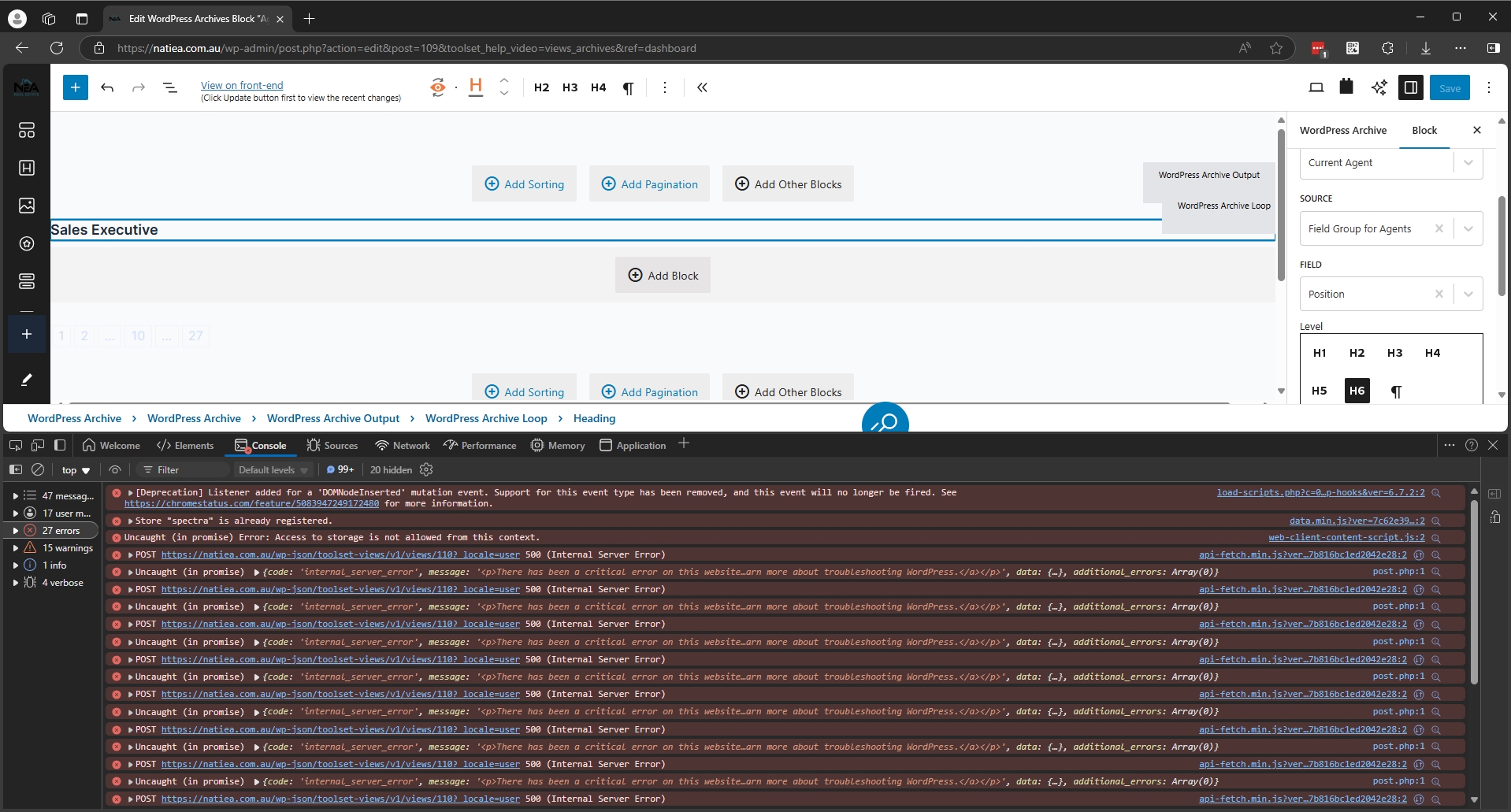Open the Network tab in DevTools

pos(403,445)
